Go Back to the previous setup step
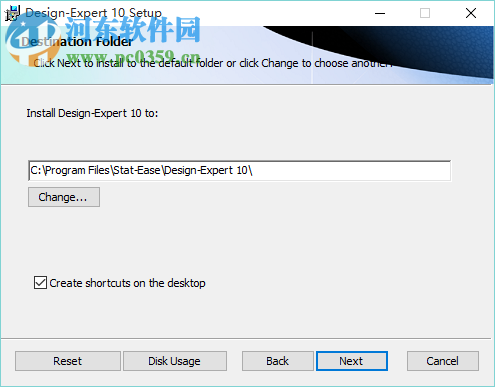 277,361
